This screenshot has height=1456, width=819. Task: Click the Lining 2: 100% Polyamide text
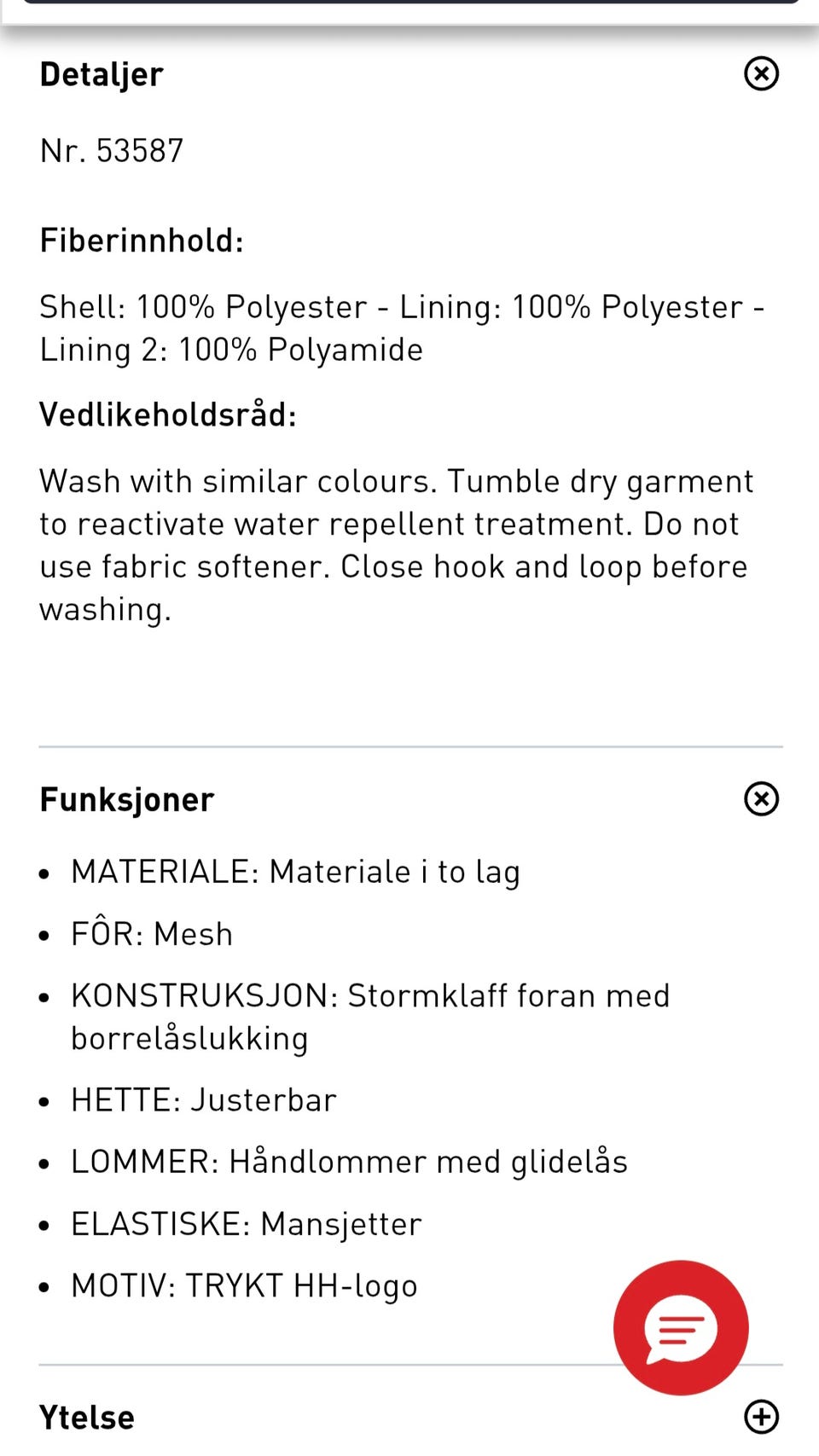pos(231,350)
